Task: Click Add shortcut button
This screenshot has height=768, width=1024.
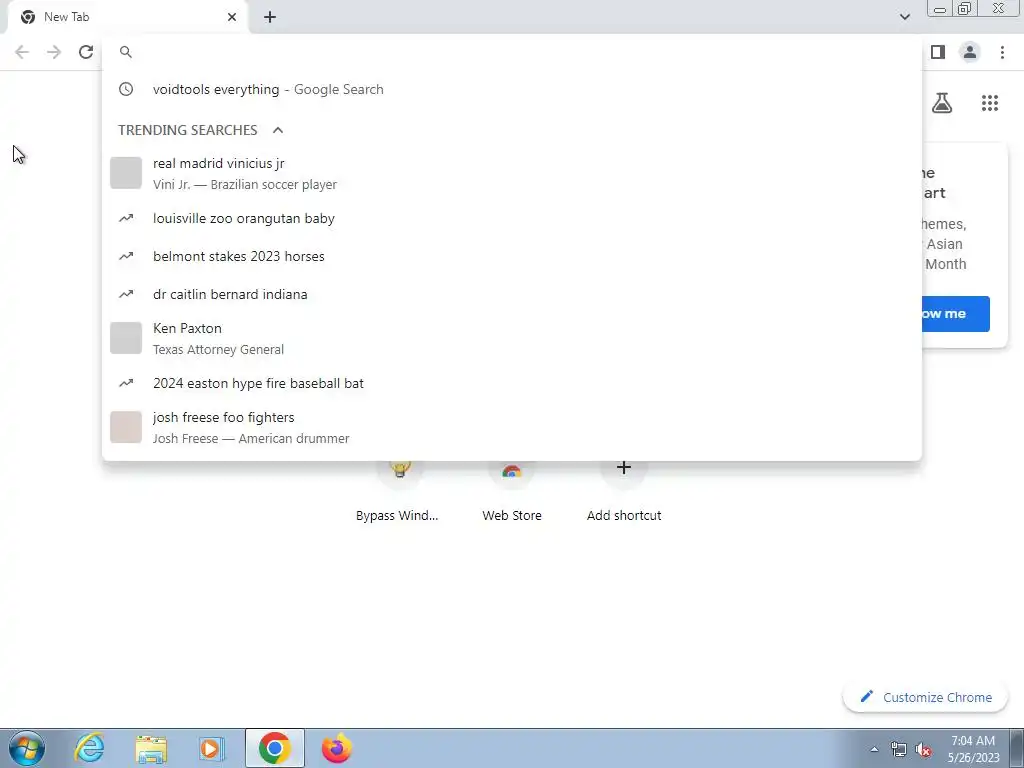Action: pos(624,490)
